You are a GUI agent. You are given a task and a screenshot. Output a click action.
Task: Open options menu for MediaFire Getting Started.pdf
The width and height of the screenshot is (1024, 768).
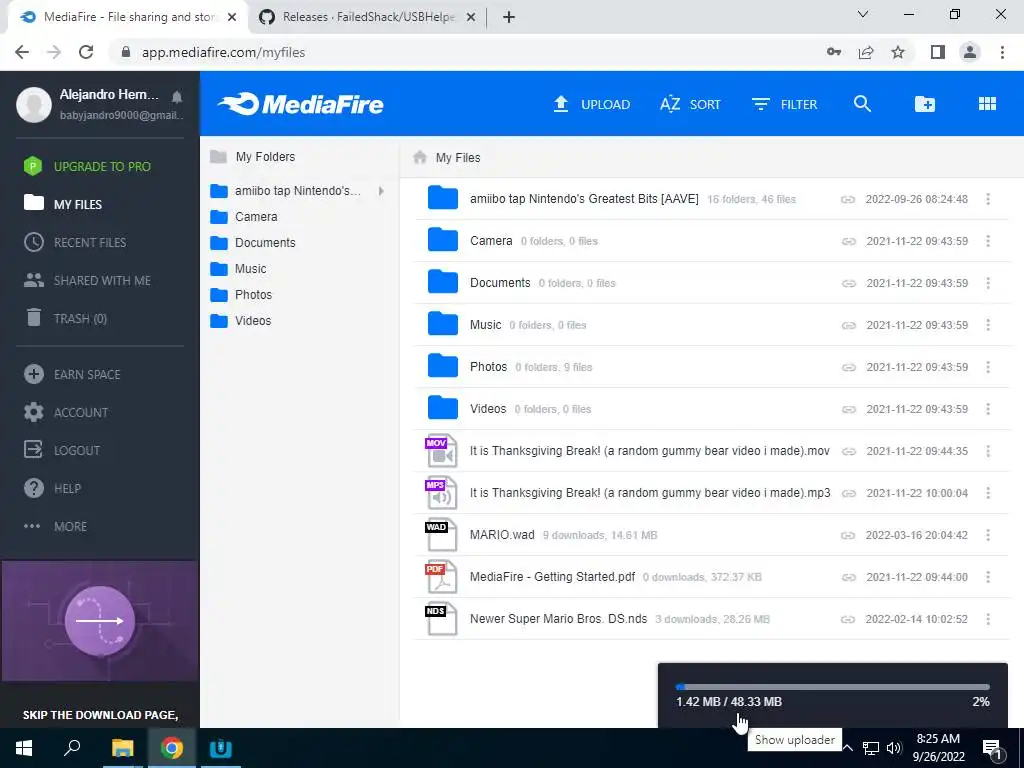click(988, 577)
